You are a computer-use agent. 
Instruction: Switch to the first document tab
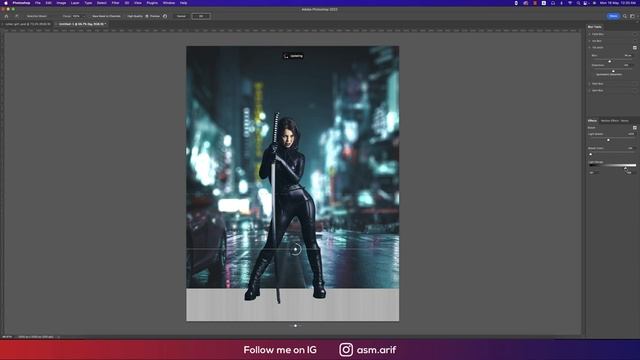coord(28,24)
